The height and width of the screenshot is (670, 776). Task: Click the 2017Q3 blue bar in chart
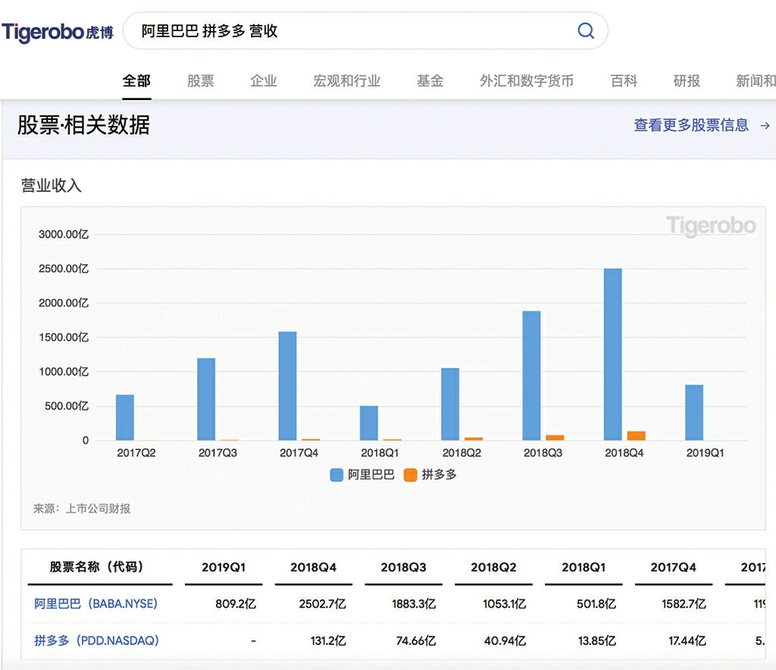point(206,399)
